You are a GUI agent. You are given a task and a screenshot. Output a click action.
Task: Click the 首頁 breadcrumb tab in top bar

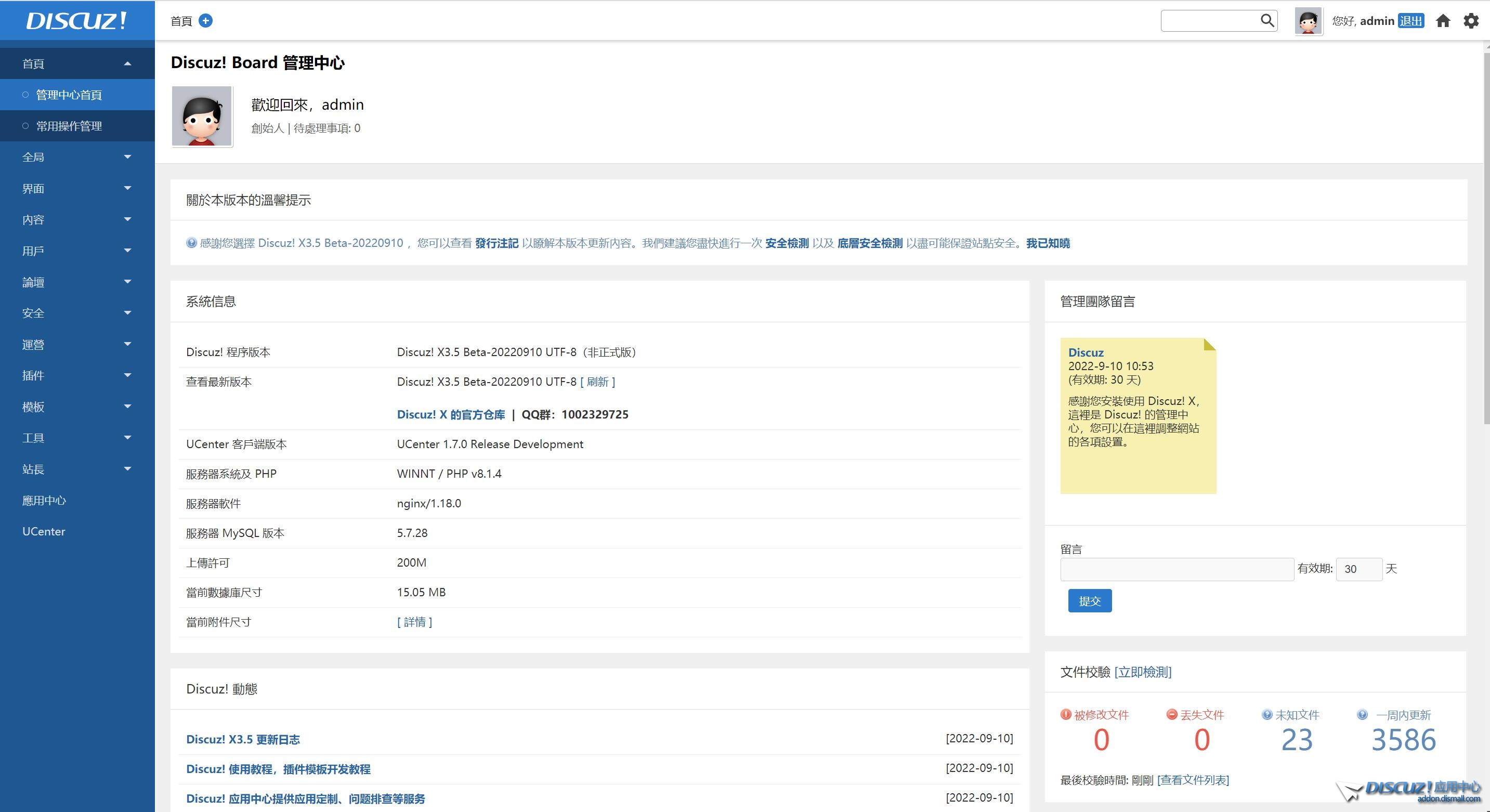pos(181,21)
